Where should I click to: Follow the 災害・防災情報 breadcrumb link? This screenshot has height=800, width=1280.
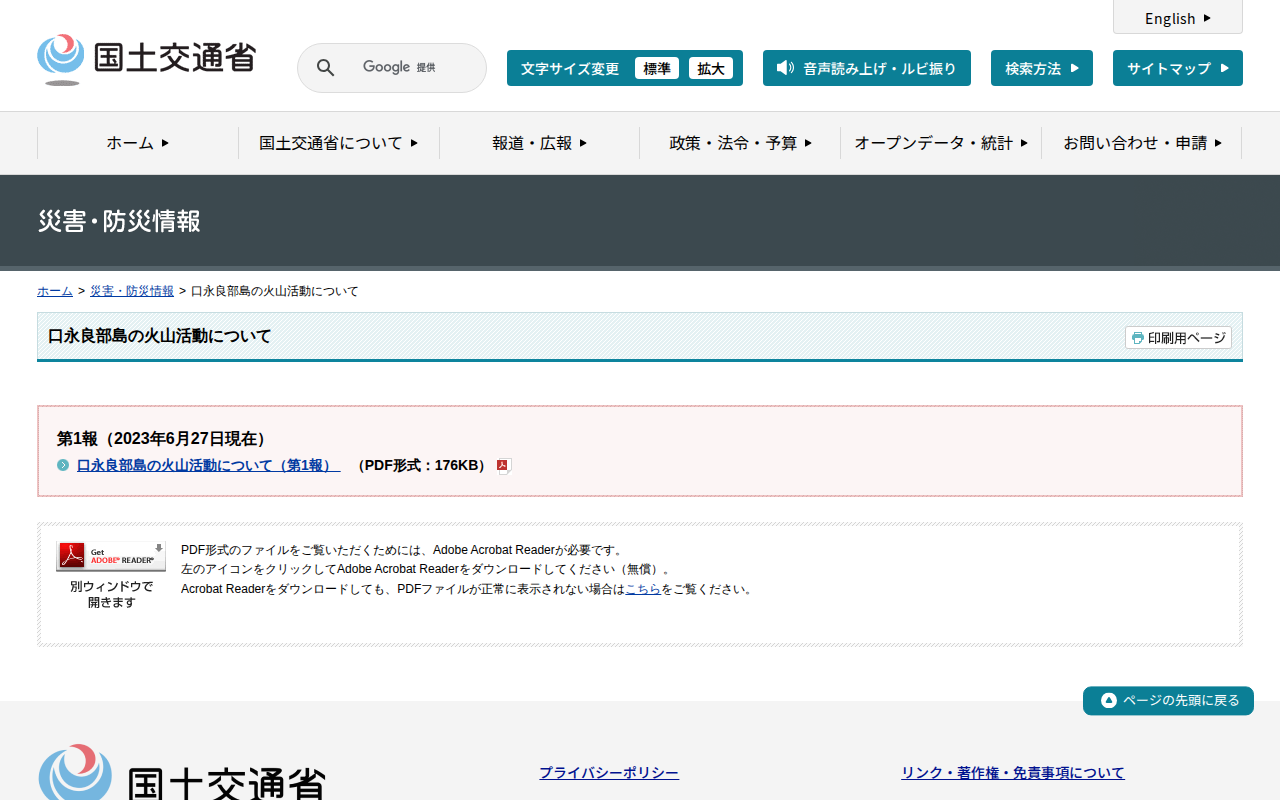pos(132,291)
